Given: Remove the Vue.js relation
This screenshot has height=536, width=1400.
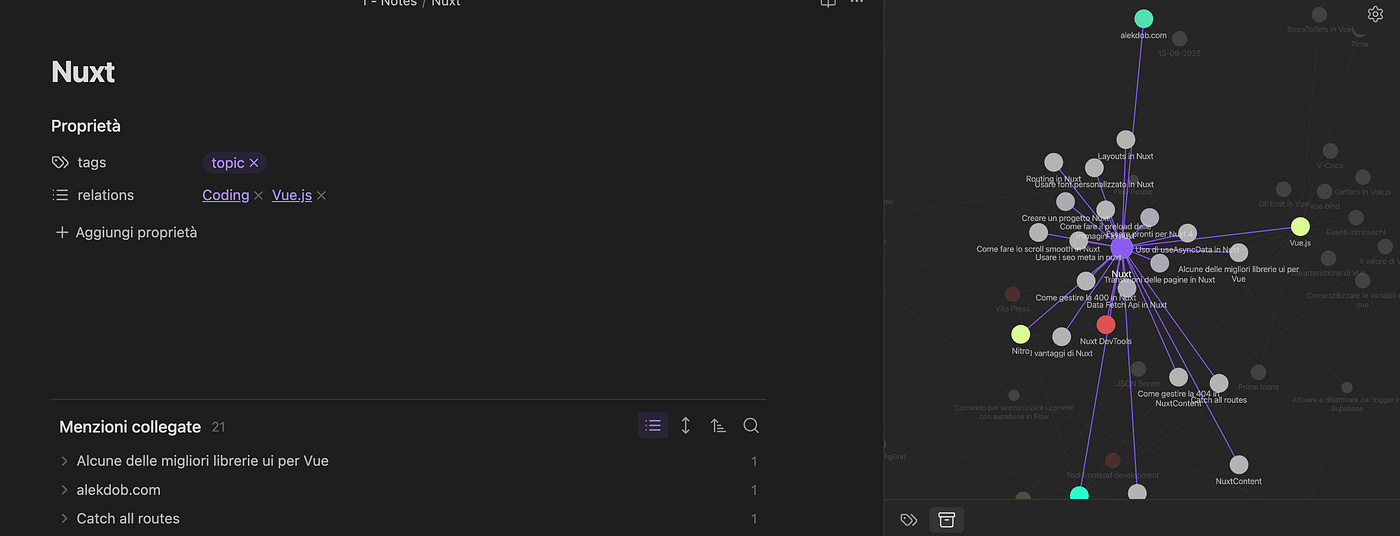Looking at the screenshot, I should point(321,196).
